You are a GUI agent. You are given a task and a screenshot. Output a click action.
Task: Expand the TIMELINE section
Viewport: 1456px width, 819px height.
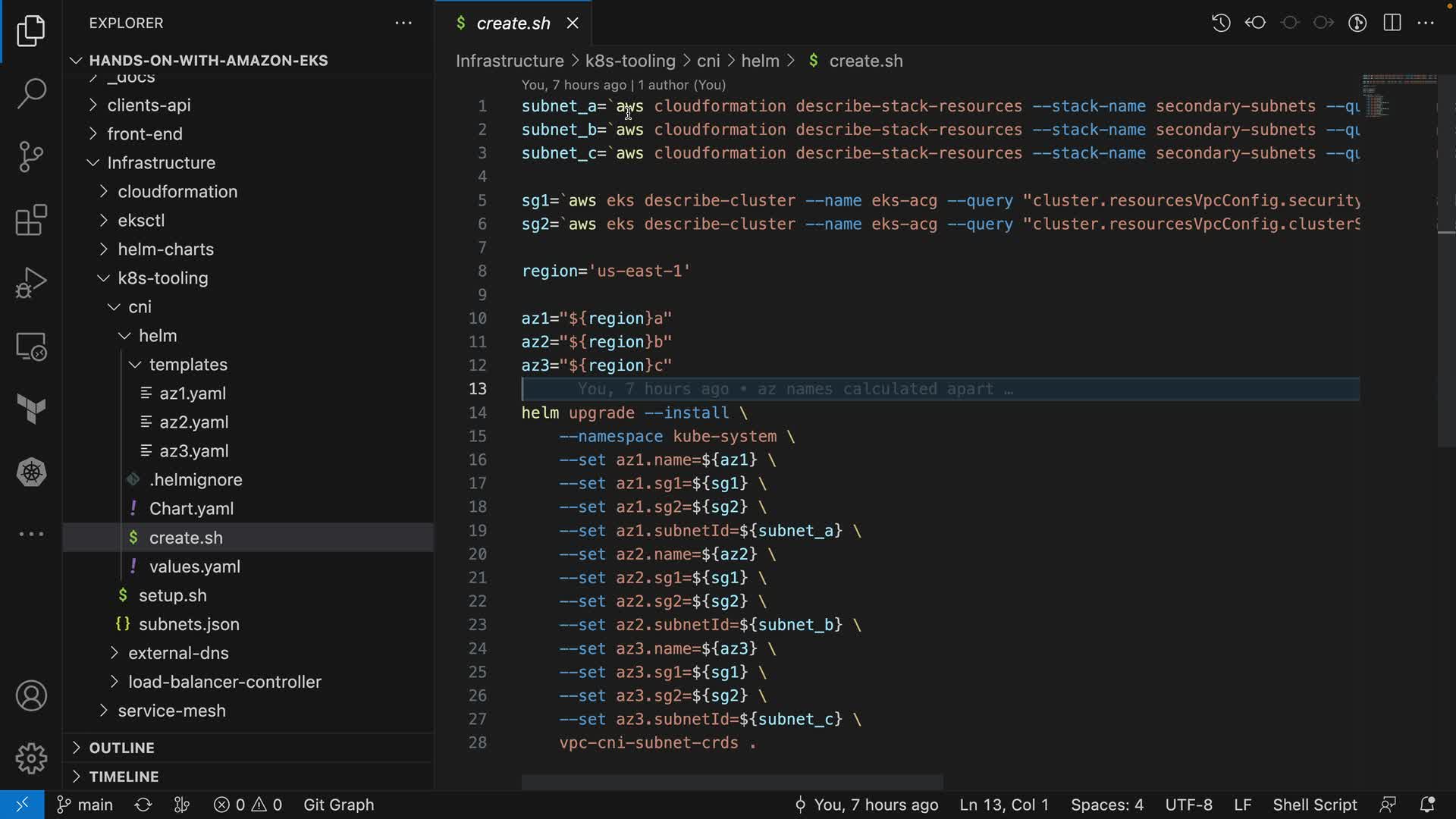[124, 777]
